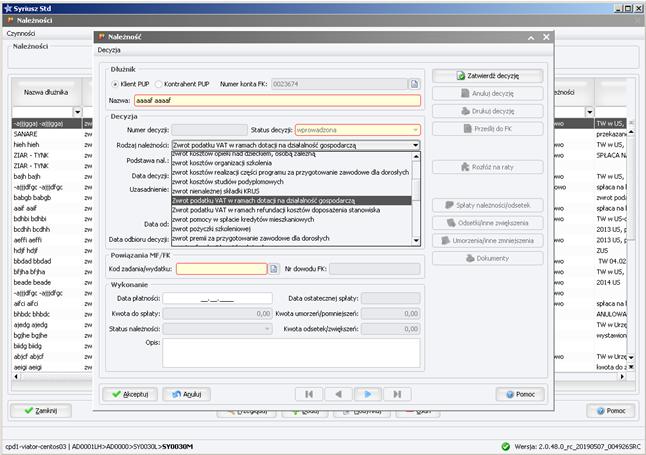The width and height of the screenshot is (646, 455).
Task: Click the Zamknij button
Action: tap(40, 411)
